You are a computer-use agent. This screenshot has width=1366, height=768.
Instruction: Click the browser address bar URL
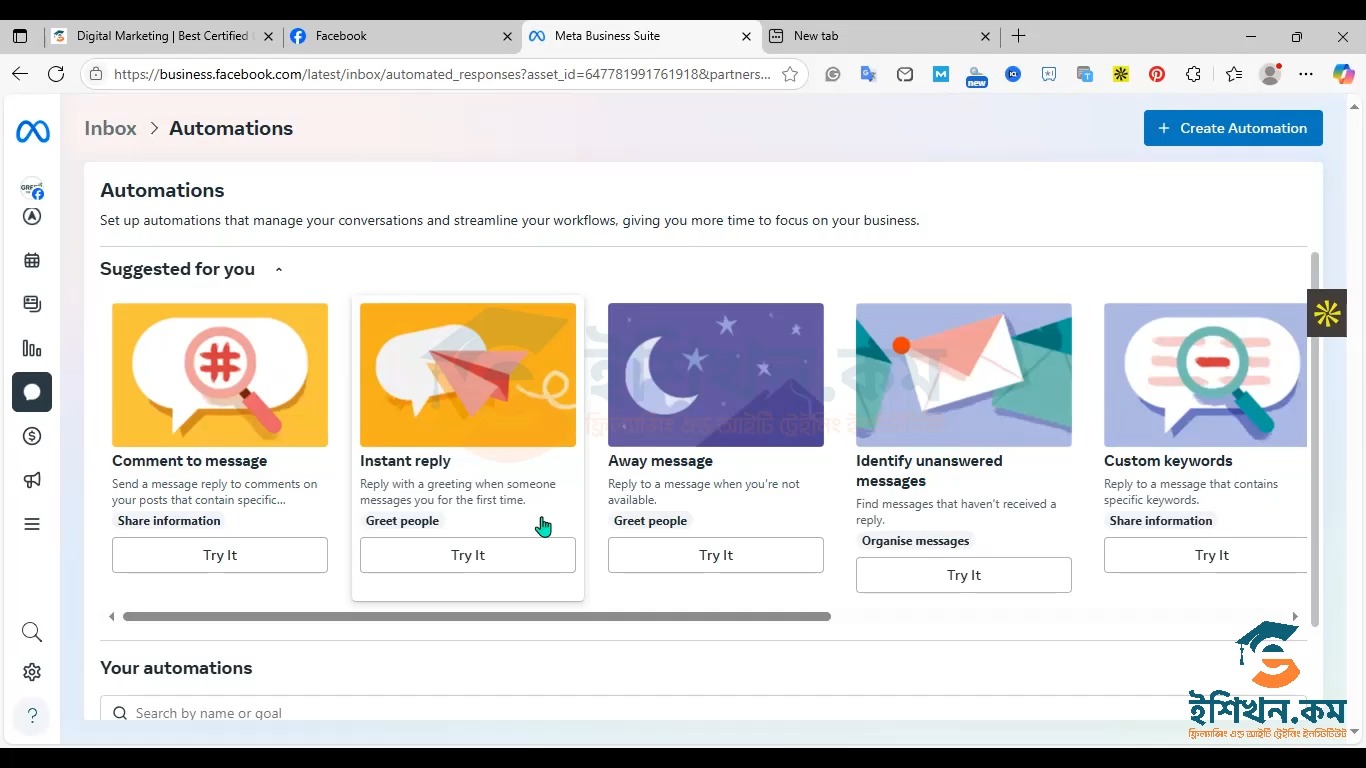(442, 74)
